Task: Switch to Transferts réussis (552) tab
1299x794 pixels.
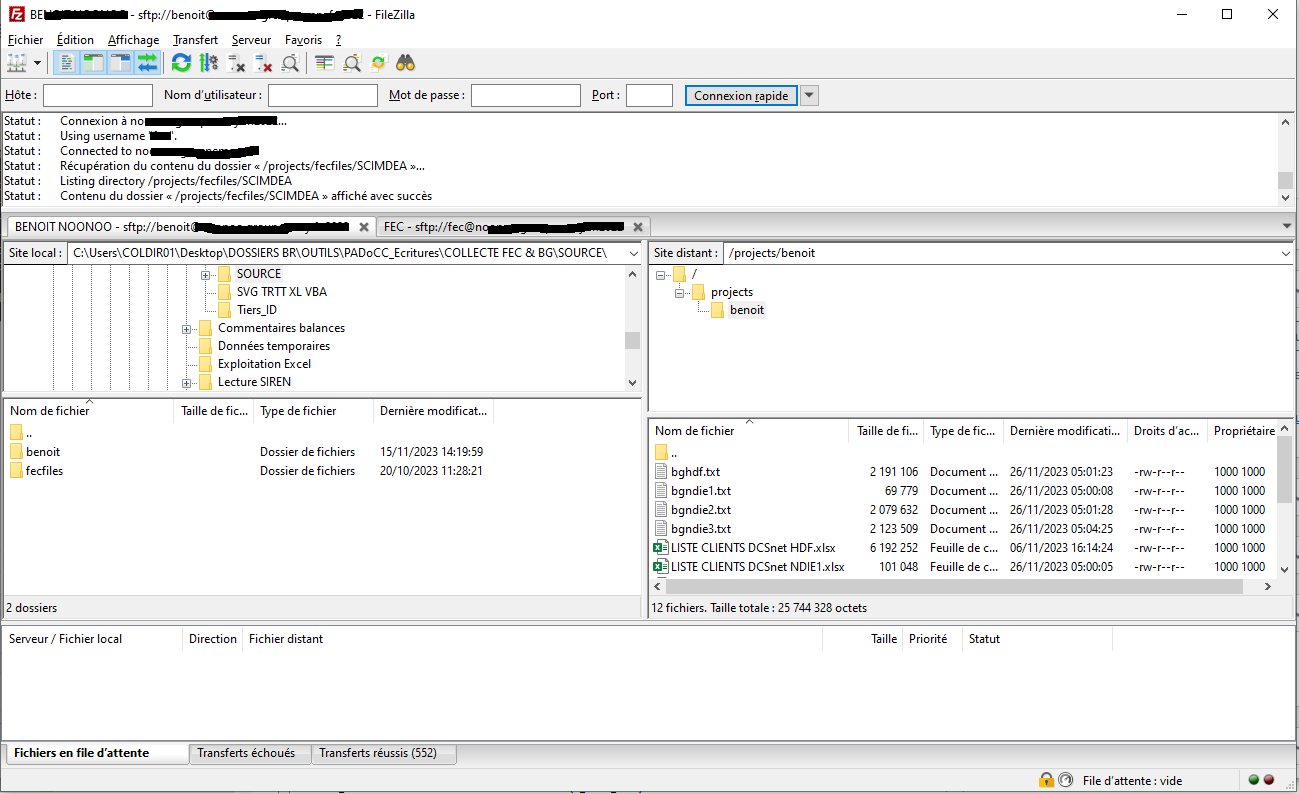Action: (x=383, y=753)
